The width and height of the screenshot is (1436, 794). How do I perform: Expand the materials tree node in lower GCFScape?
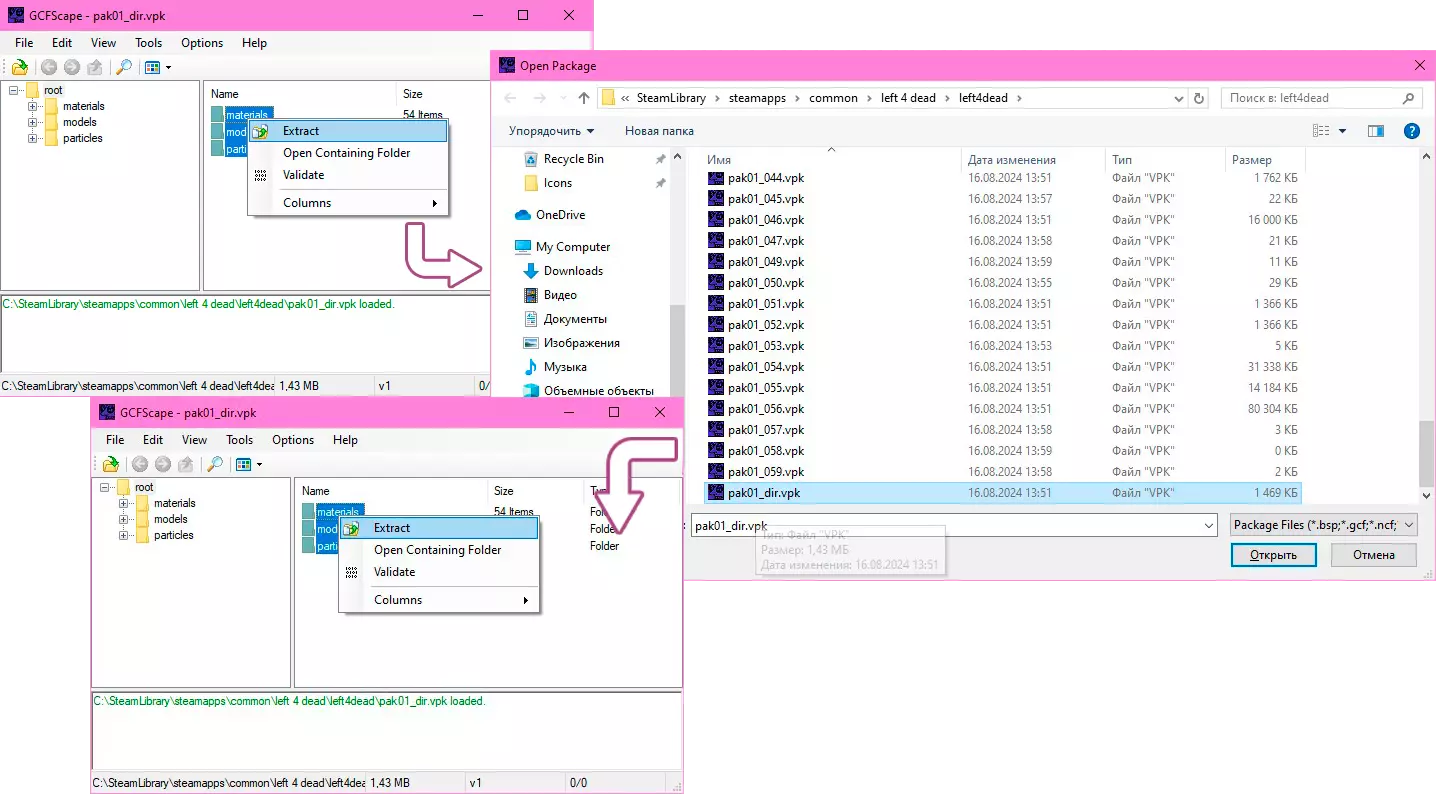pyautogui.click(x=124, y=503)
